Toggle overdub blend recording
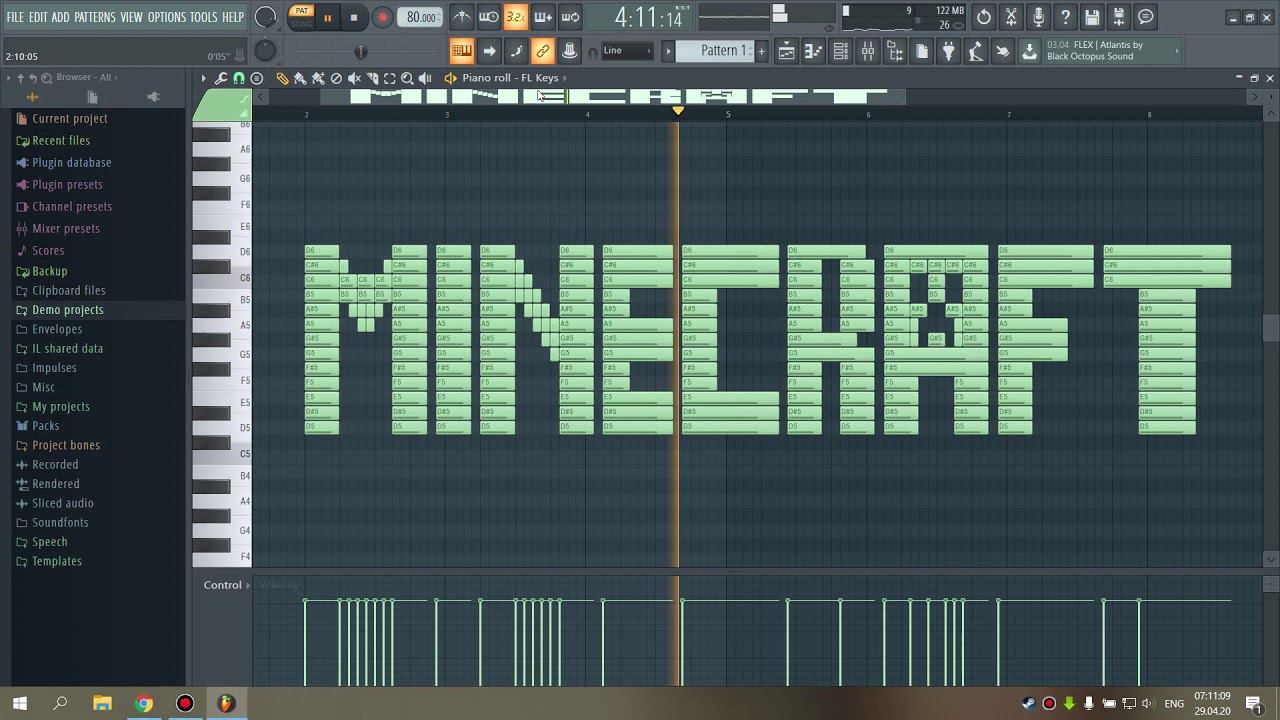Viewport: 1280px width, 720px height. [542, 17]
